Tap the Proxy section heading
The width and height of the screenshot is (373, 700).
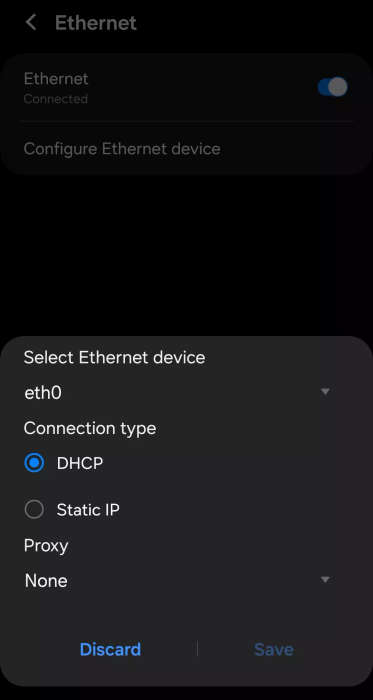(x=46, y=546)
